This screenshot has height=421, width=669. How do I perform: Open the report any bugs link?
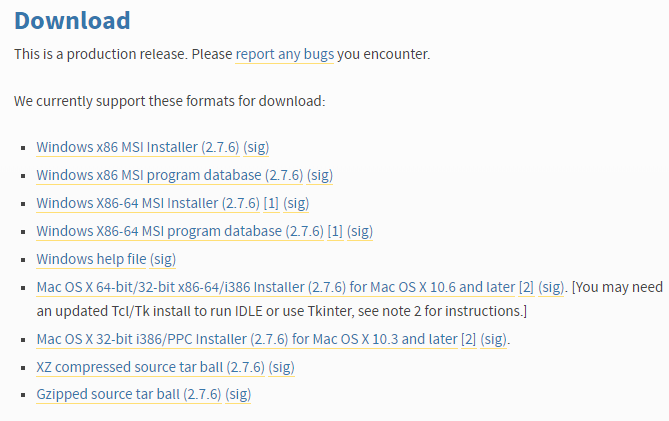[x=285, y=54]
